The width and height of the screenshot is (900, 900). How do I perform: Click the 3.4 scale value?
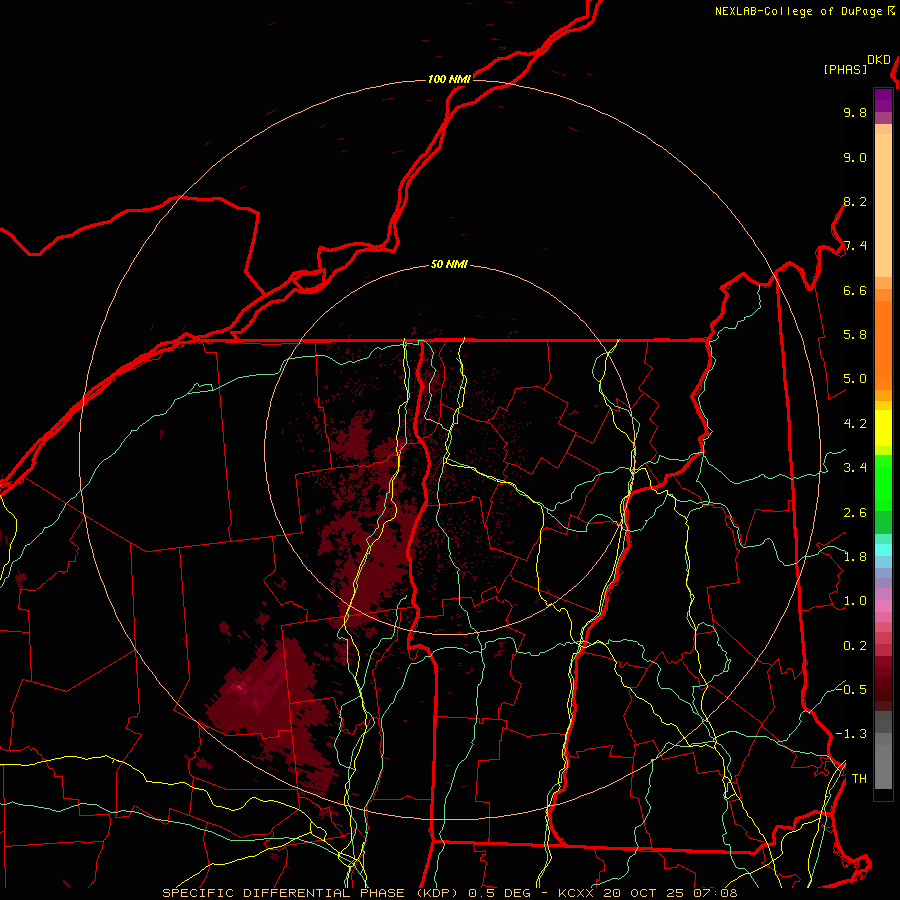coord(855,468)
